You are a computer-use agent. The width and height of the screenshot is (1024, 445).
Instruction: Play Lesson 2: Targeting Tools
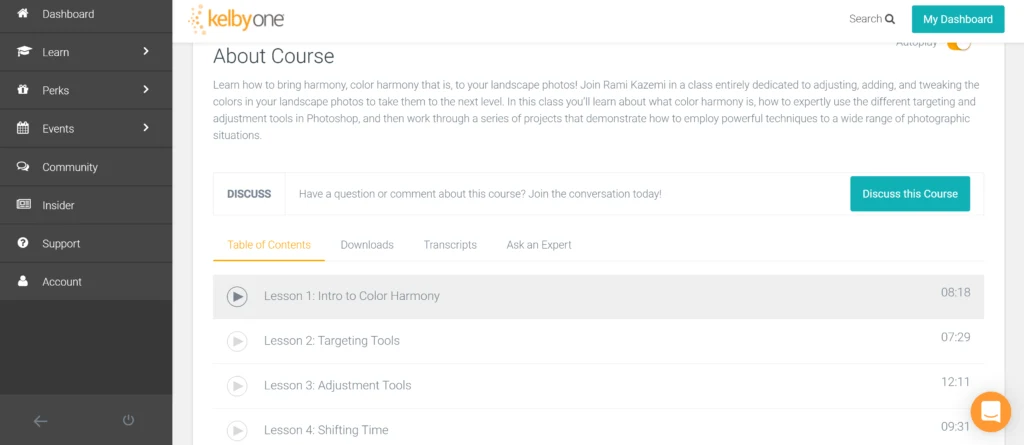237,341
